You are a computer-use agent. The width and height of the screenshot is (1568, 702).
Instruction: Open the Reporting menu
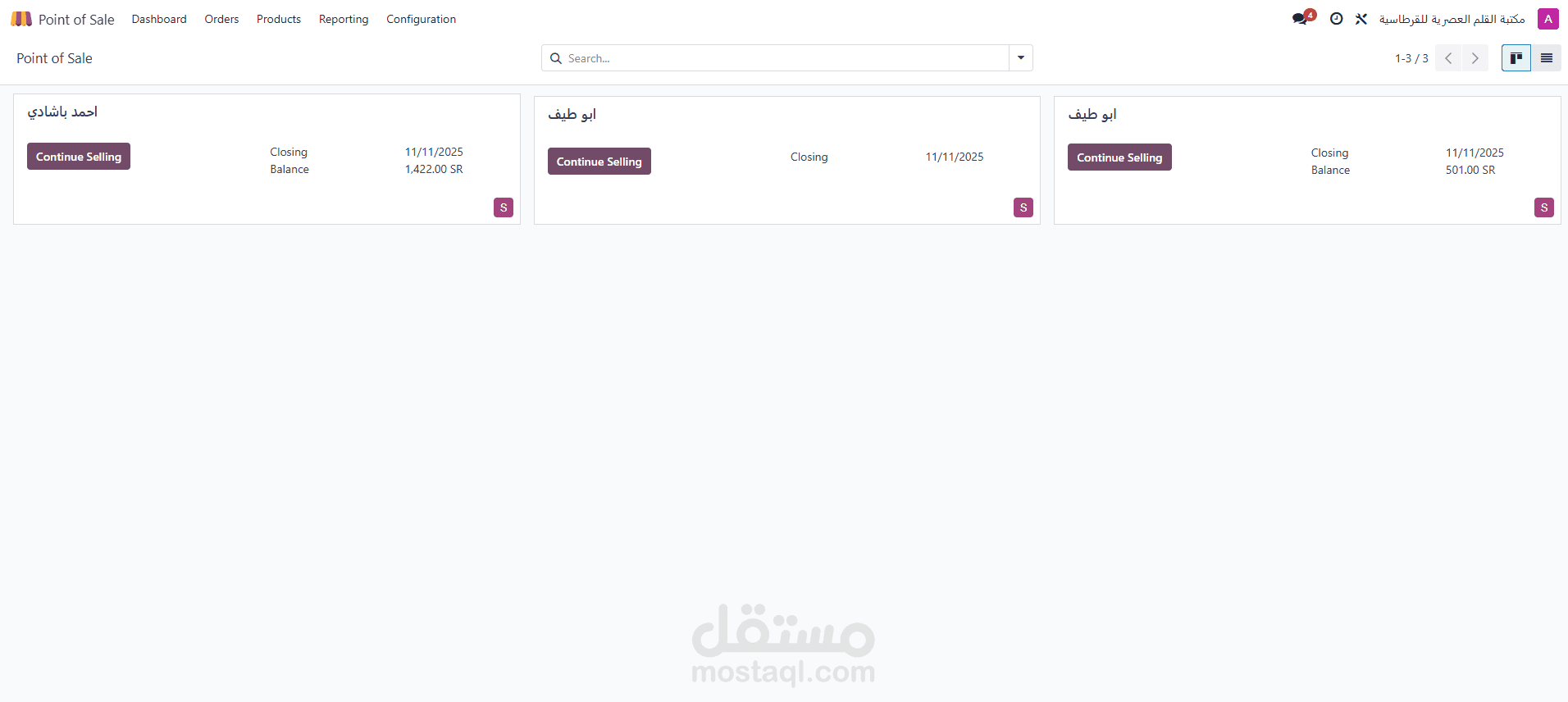[344, 19]
